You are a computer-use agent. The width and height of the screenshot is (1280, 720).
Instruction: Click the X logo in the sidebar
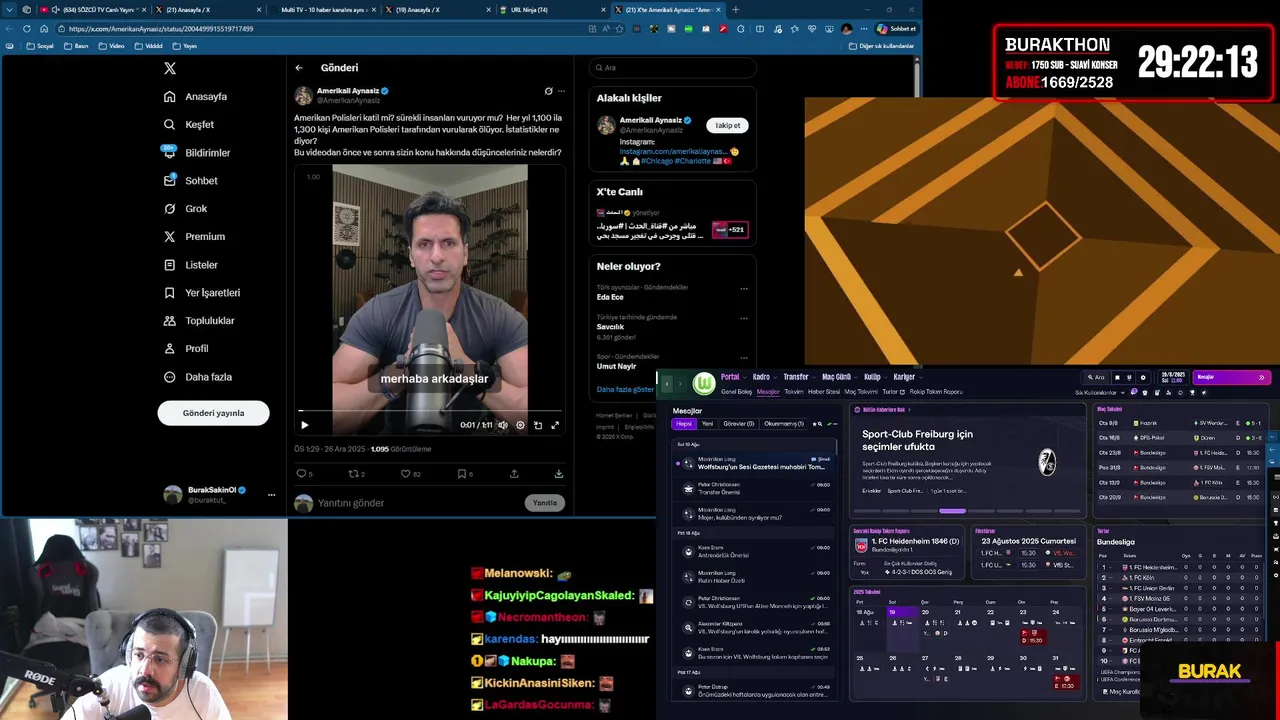tap(170, 68)
